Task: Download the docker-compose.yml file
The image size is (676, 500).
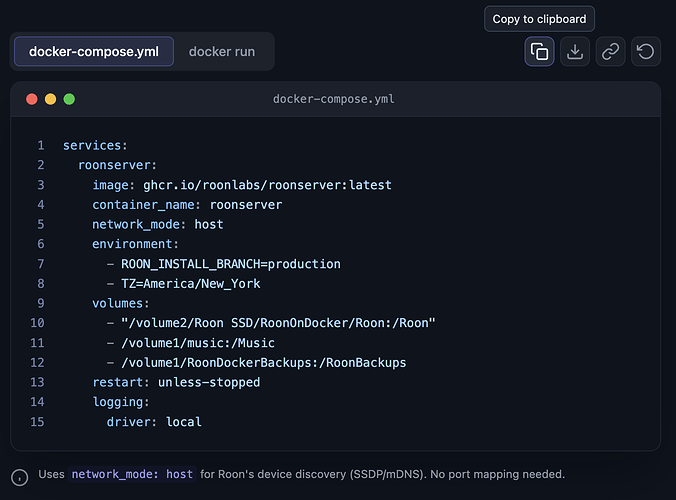Action: pos(575,52)
